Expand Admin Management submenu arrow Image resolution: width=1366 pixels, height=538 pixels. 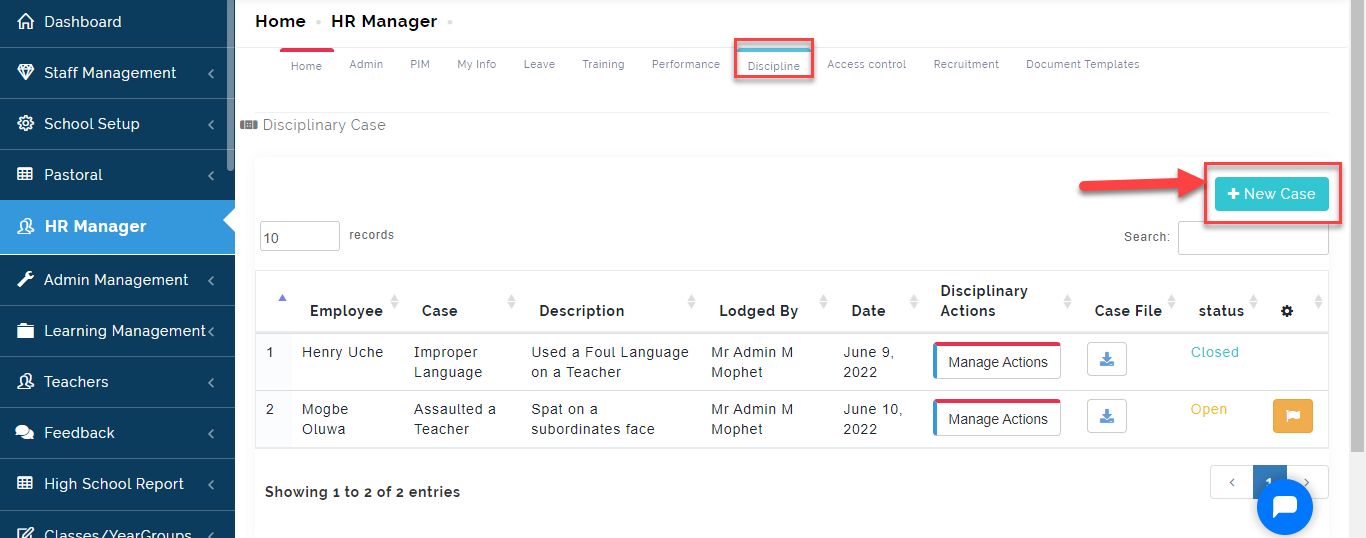tap(211, 280)
